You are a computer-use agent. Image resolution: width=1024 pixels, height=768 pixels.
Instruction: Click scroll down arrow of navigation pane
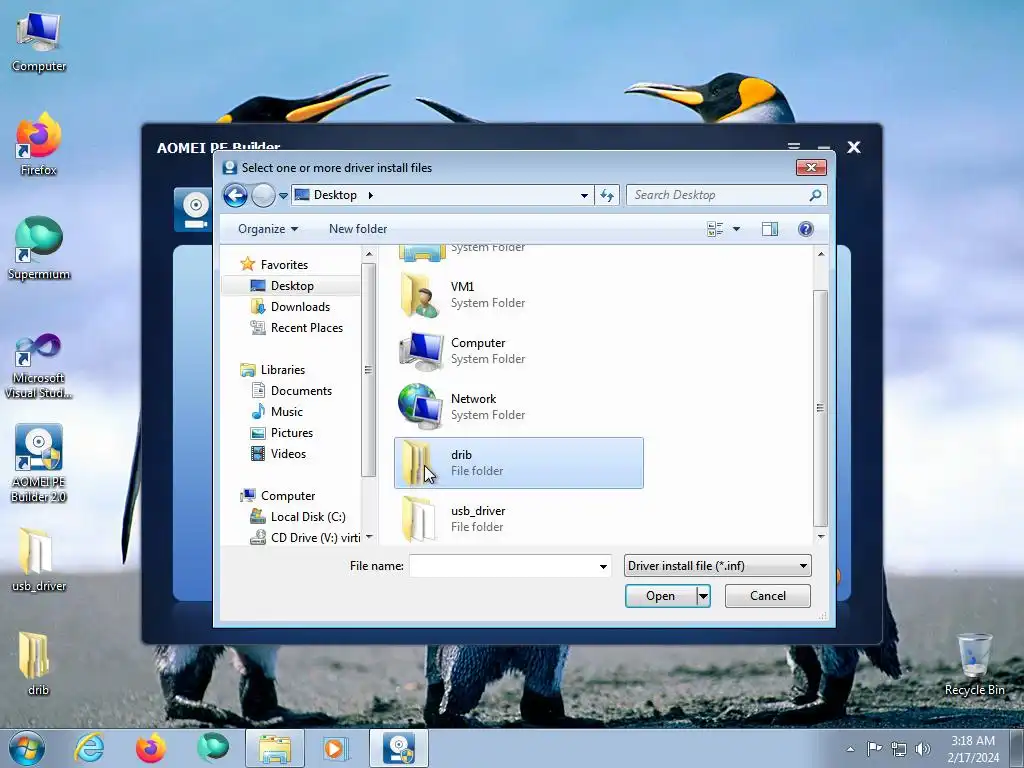point(369,537)
